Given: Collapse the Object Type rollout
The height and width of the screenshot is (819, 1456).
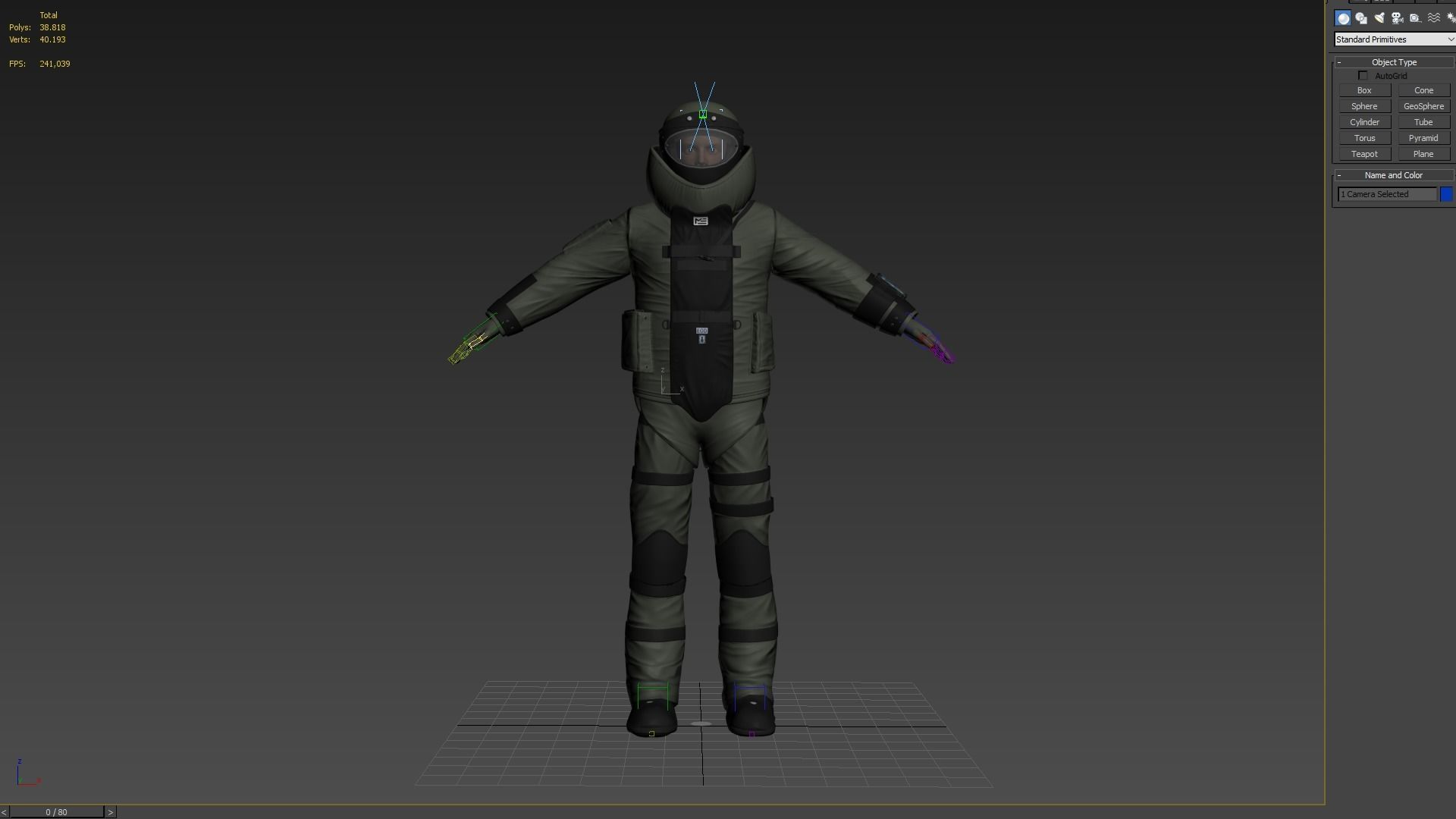Looking at the screenshot, I should tap(1394, 62).
